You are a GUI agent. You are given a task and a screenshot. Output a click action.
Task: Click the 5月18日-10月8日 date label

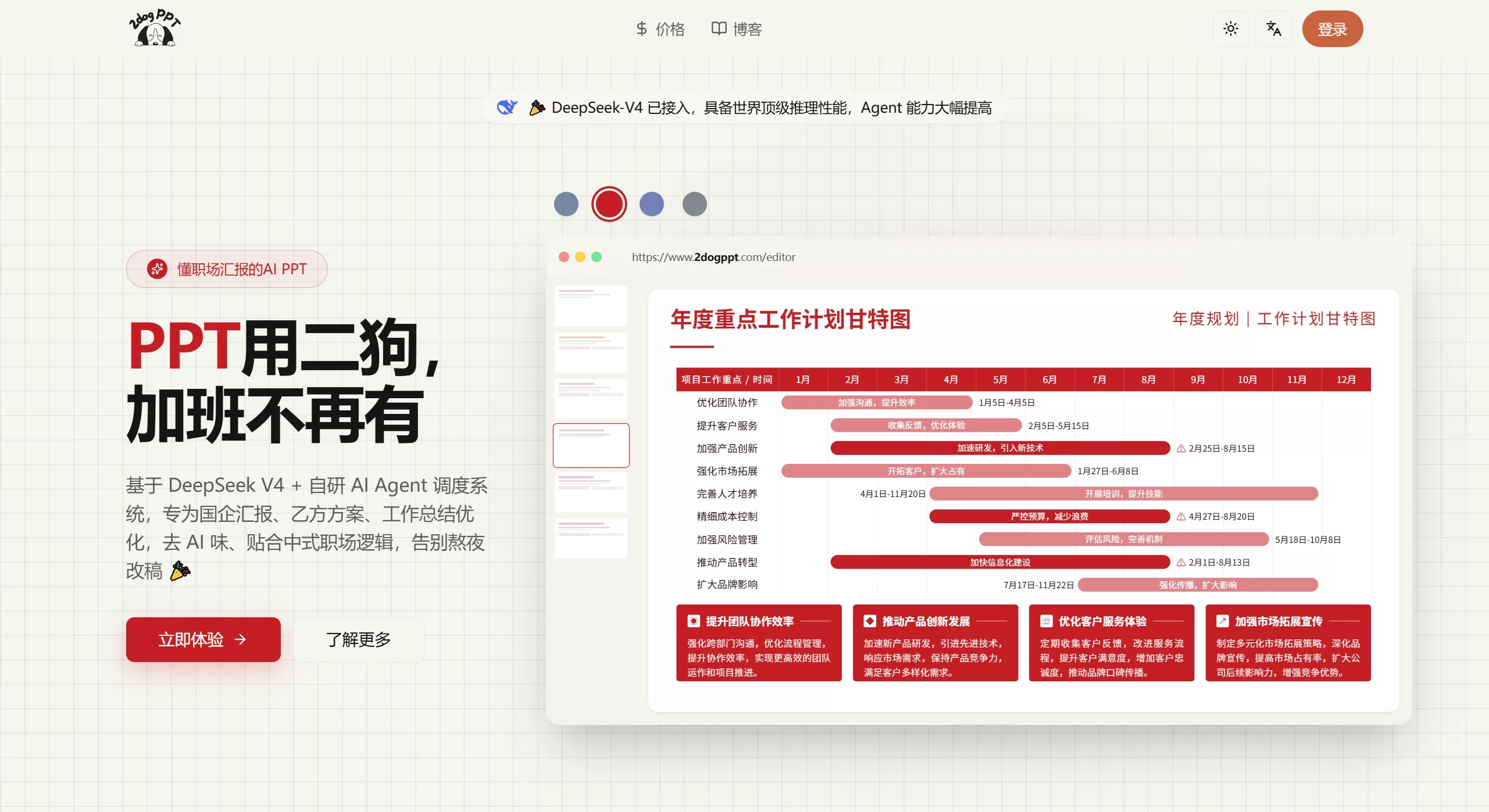coord(1308,540)
